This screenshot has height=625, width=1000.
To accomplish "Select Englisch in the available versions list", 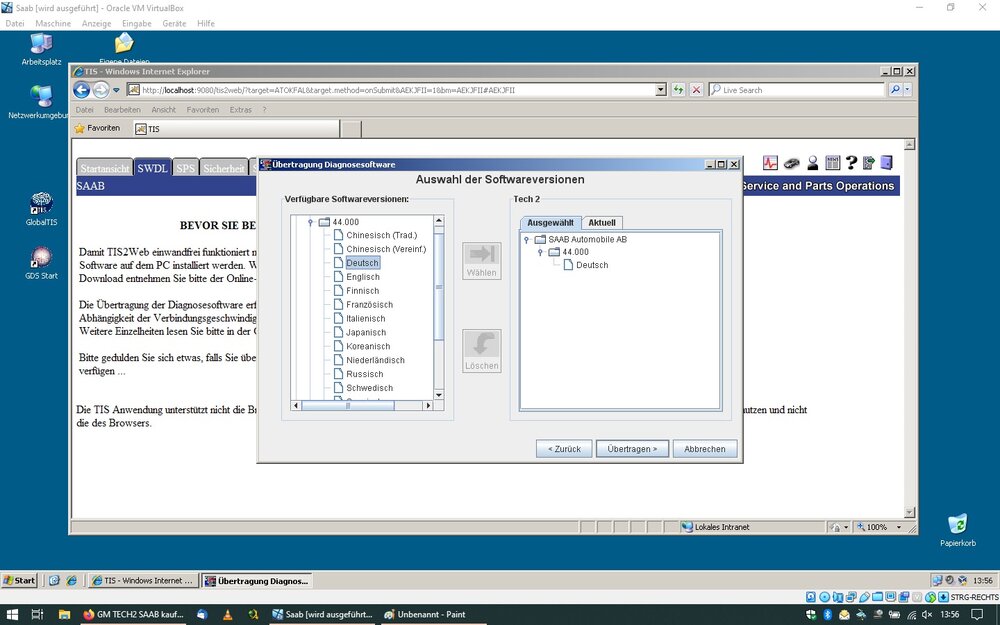I will (x=363, y=277).
